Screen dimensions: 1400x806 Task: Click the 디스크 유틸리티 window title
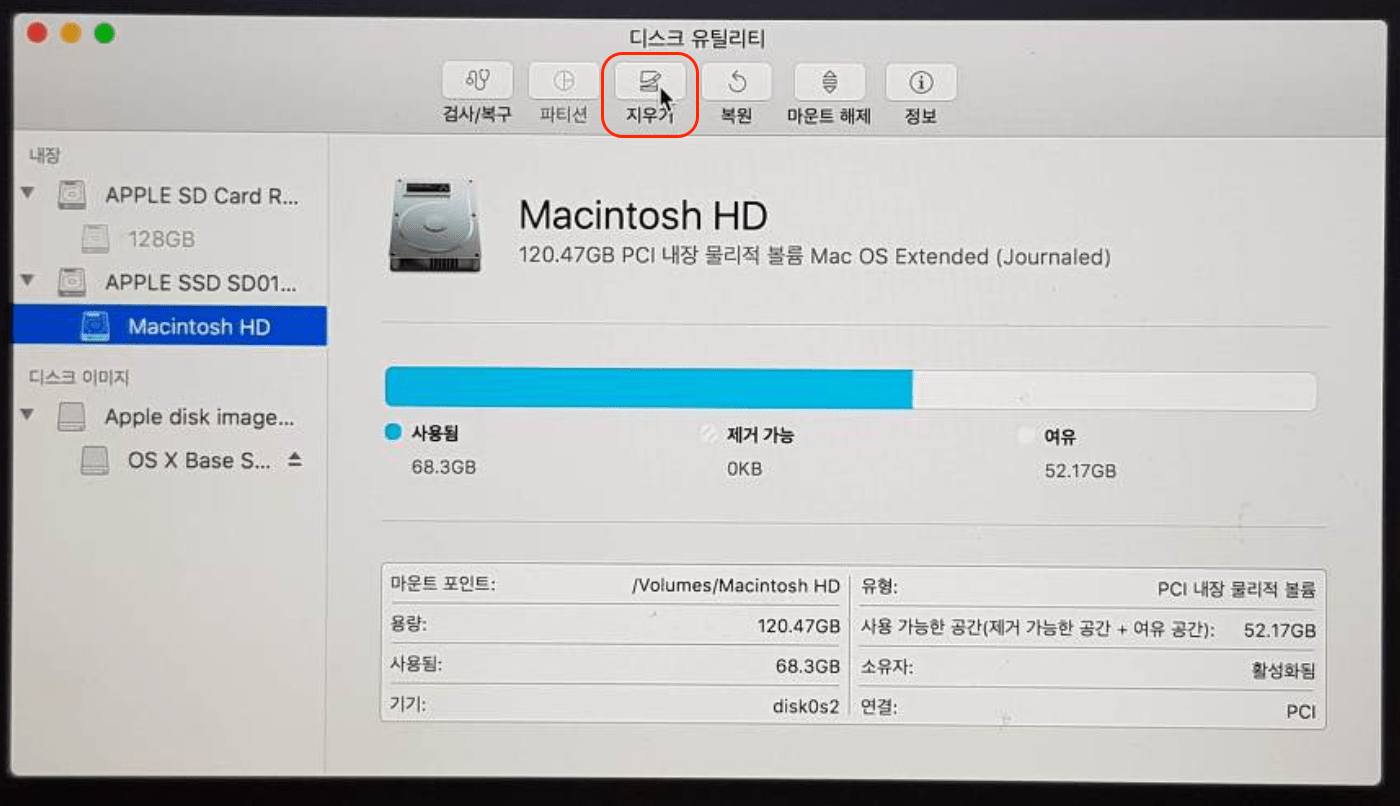(697, 39)
